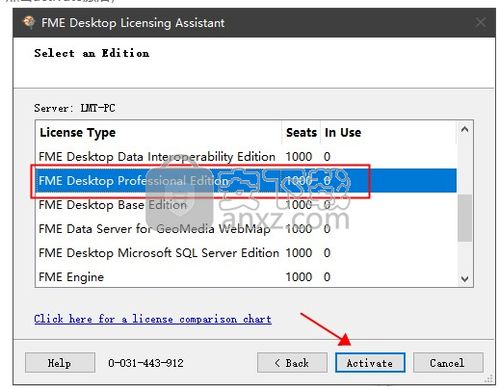
Task: Click the Server: LMT-PC label
Action: pos(75,108)
